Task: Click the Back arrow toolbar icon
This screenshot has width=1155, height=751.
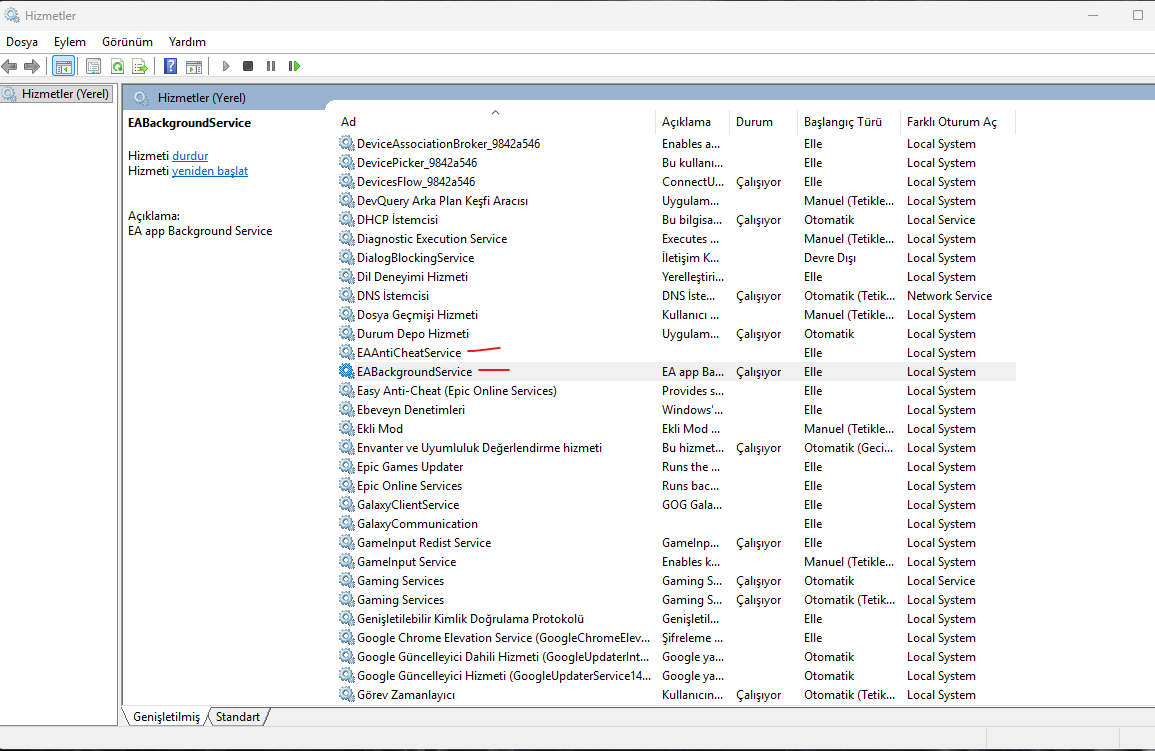Action: 10,66
